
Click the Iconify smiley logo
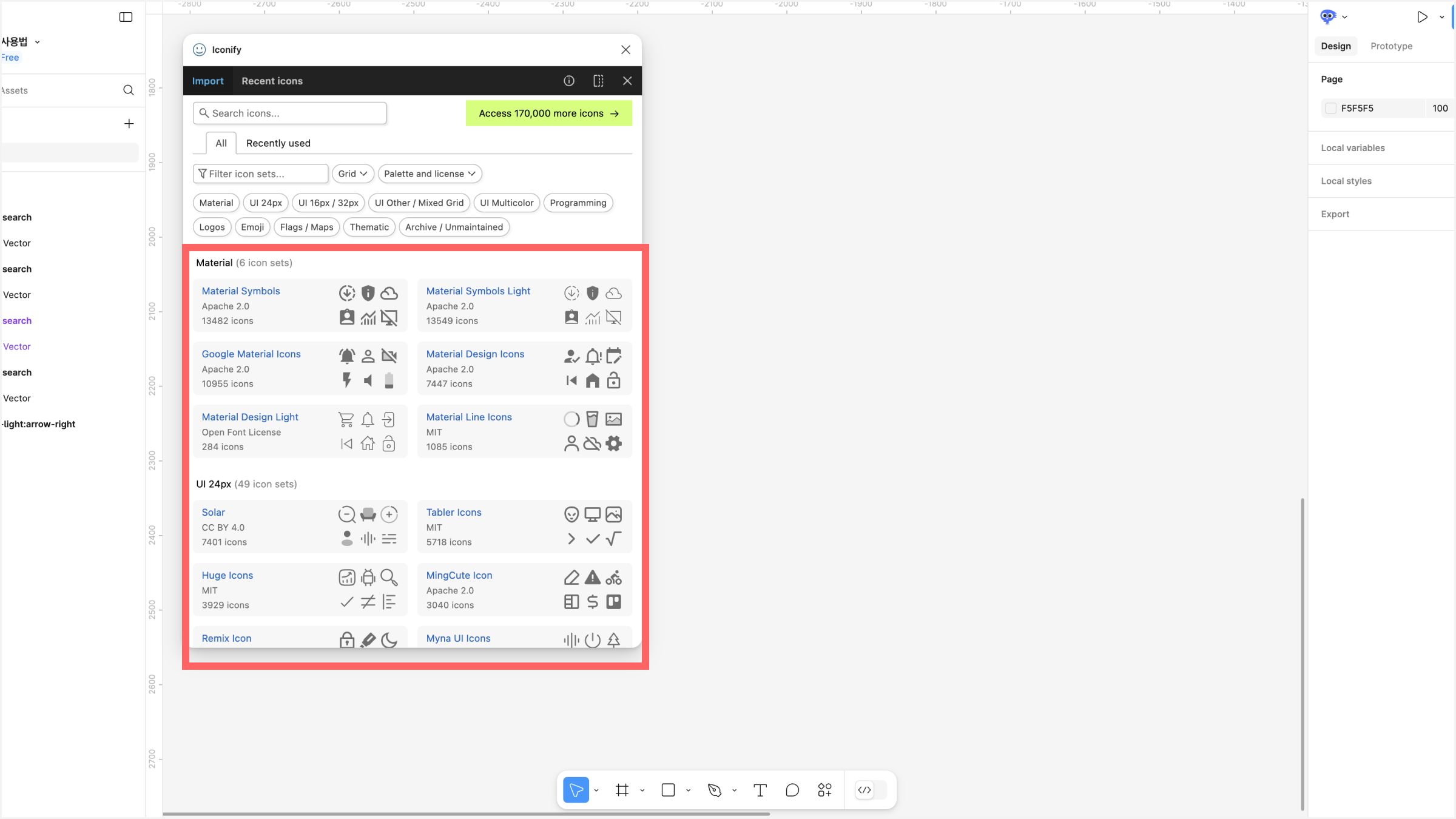point(200,50)
